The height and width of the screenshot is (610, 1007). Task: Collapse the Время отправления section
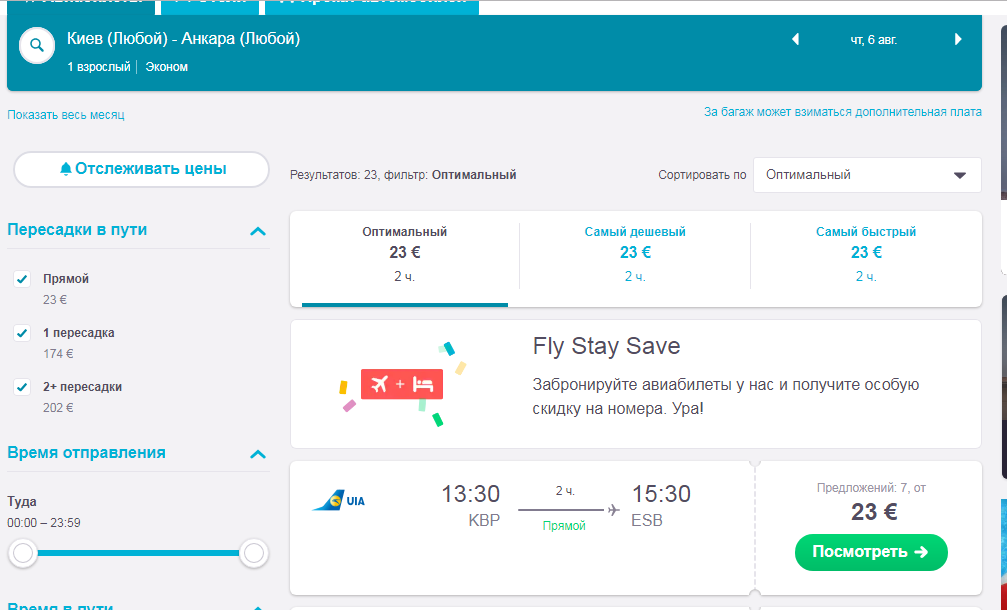pos(258,454)
